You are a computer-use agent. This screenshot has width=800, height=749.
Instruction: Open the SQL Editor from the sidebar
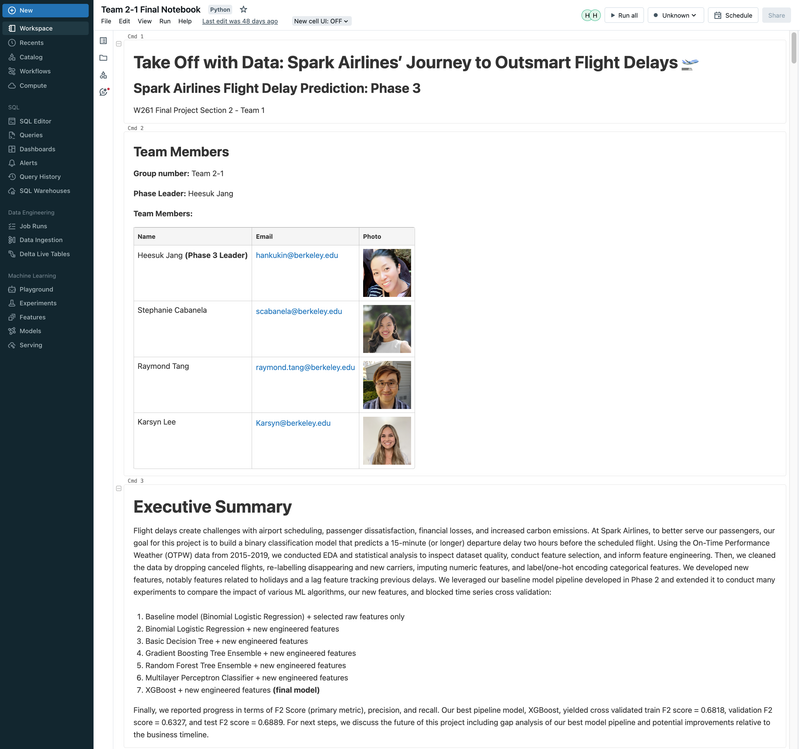[x=35, y=120]
